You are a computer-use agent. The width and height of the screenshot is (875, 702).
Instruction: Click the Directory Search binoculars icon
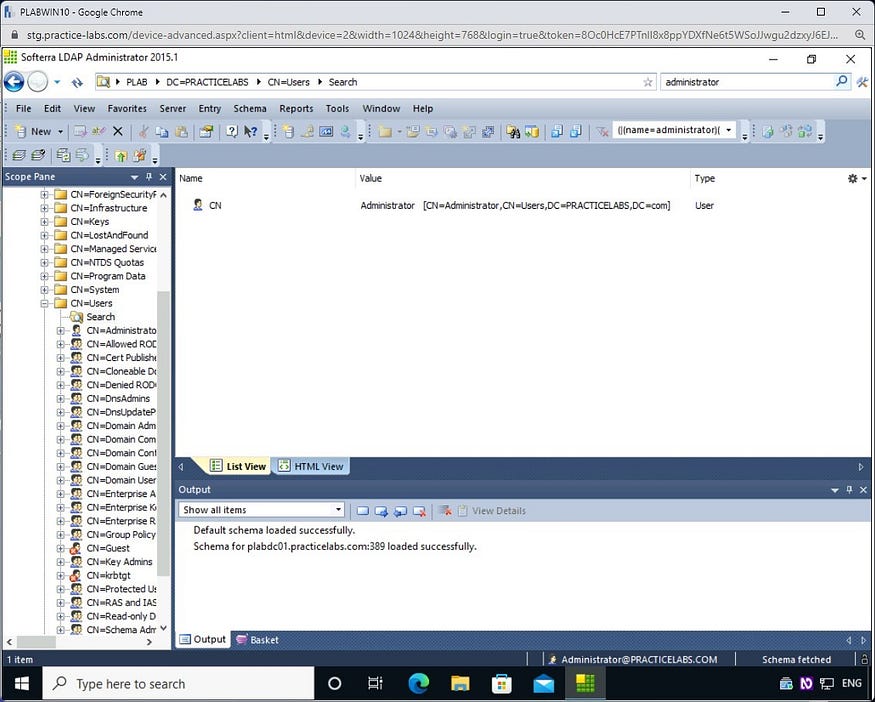coord(513,132)
